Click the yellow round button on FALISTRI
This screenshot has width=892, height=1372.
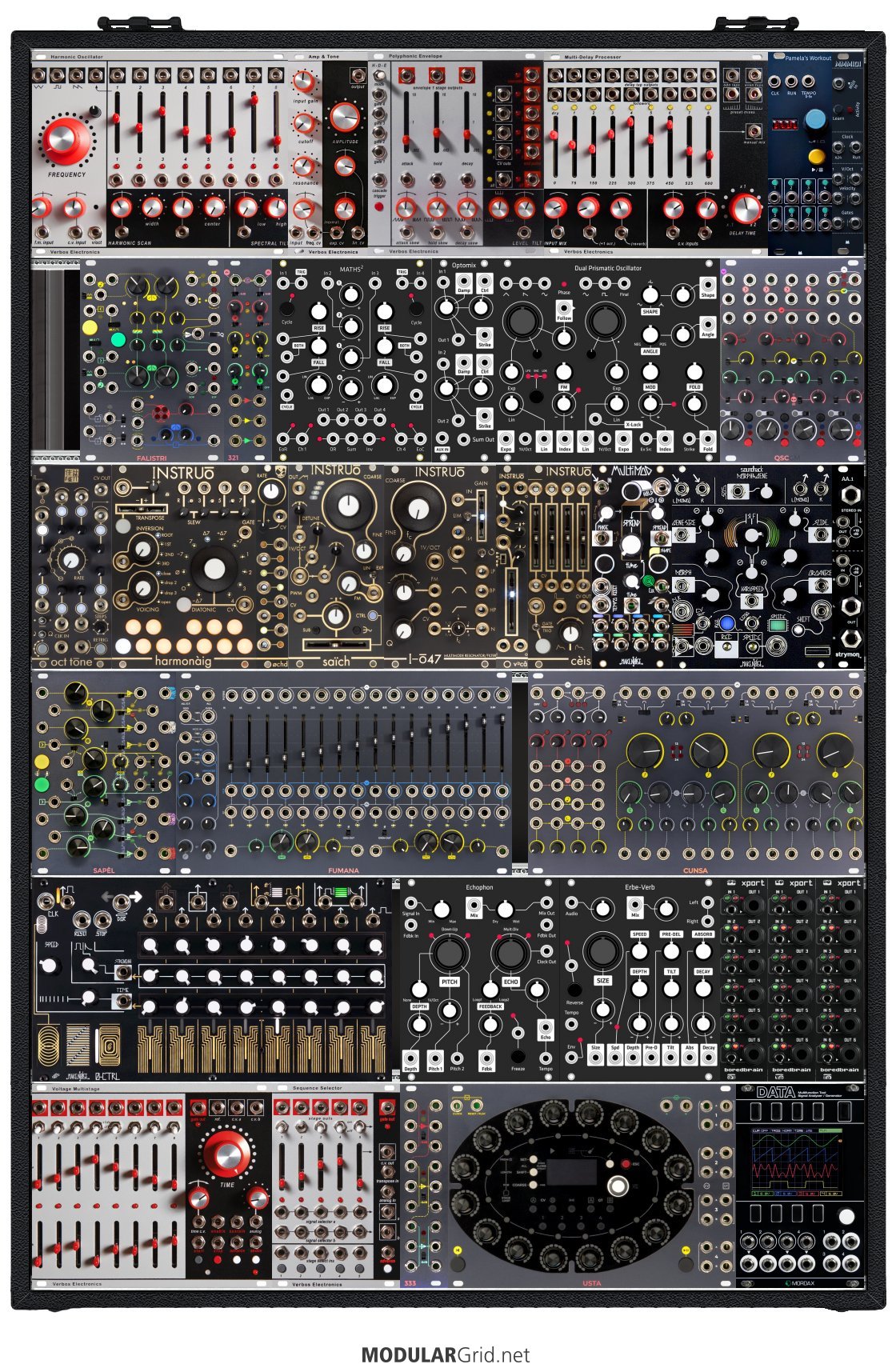click(x=90, y=326)
